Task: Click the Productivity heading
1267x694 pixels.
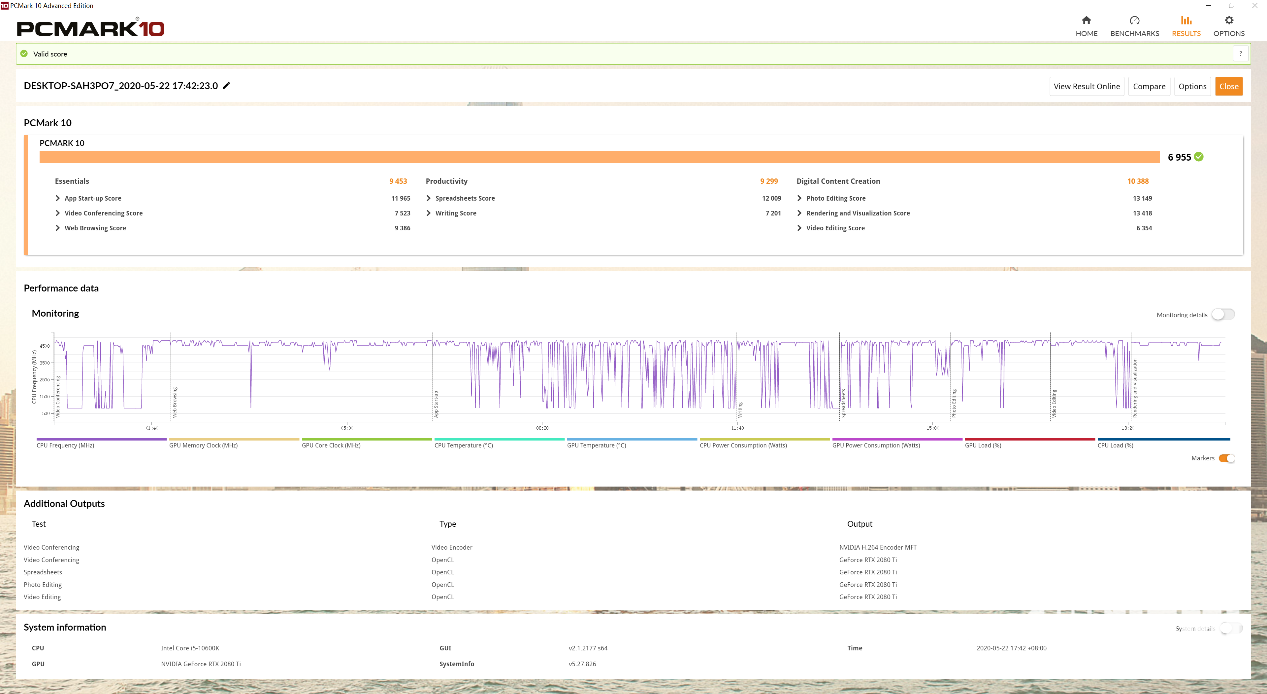Action: [447, 182]
